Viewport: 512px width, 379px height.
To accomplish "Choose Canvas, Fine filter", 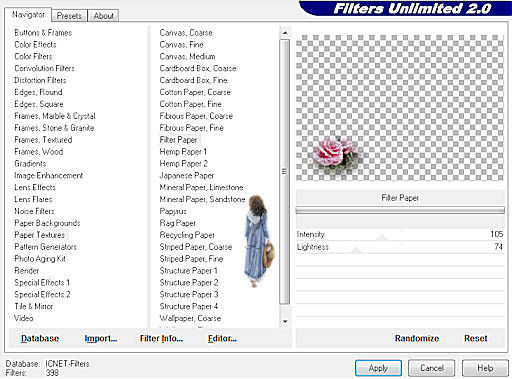I will click(x=182, y=45).
